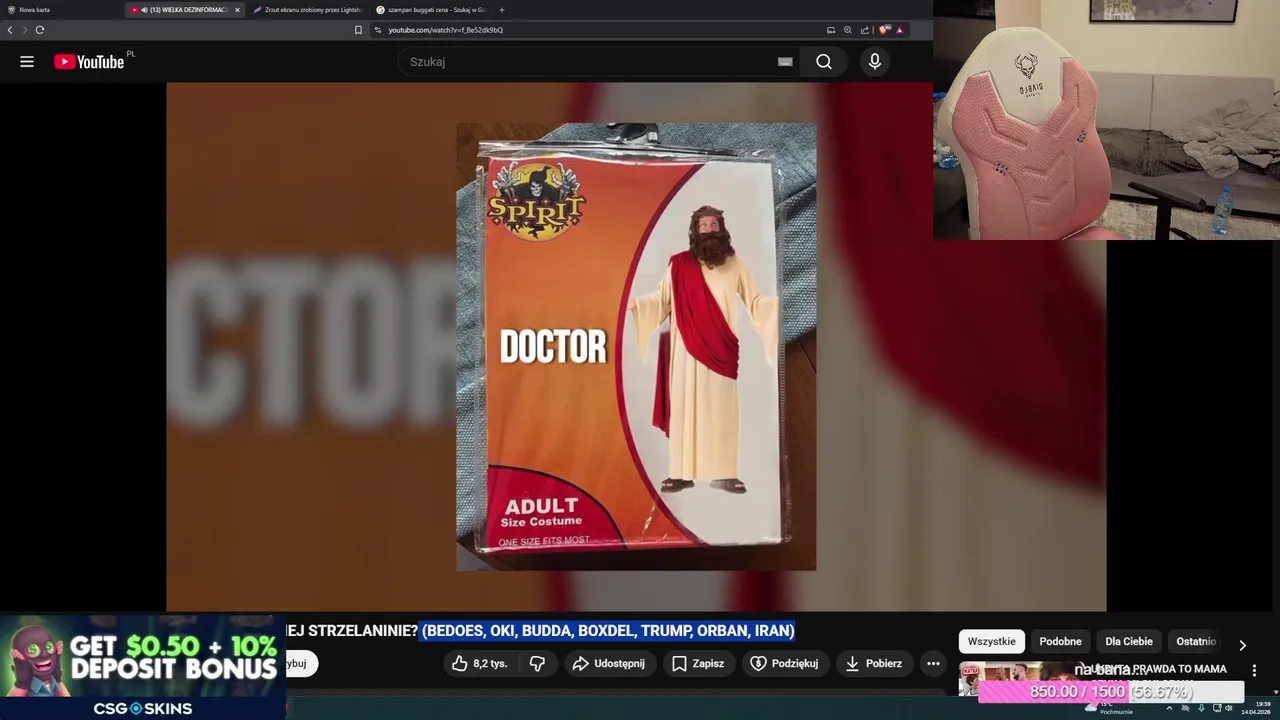Click the Pobierz download button
Viewport: 1280px width, 720px height.
873,663
